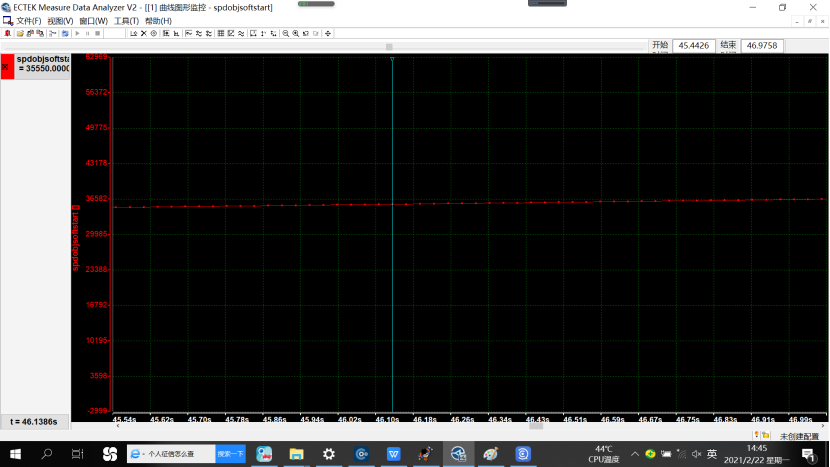This screenshot has width=830, height=467.
Task: Click the horizontal scrollbar thumb below chart
Action: tap(536, 426)
